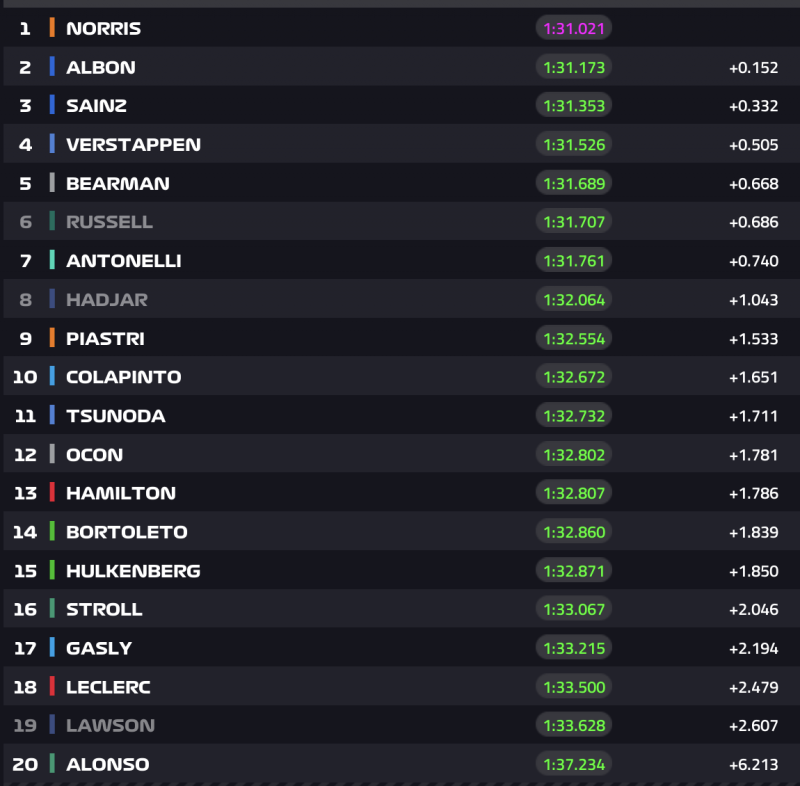Image resolution: width=800 pixels, height=786 pixels.
Task: Click the orange team color bar beside NORRIS
Action: (52, 28)
